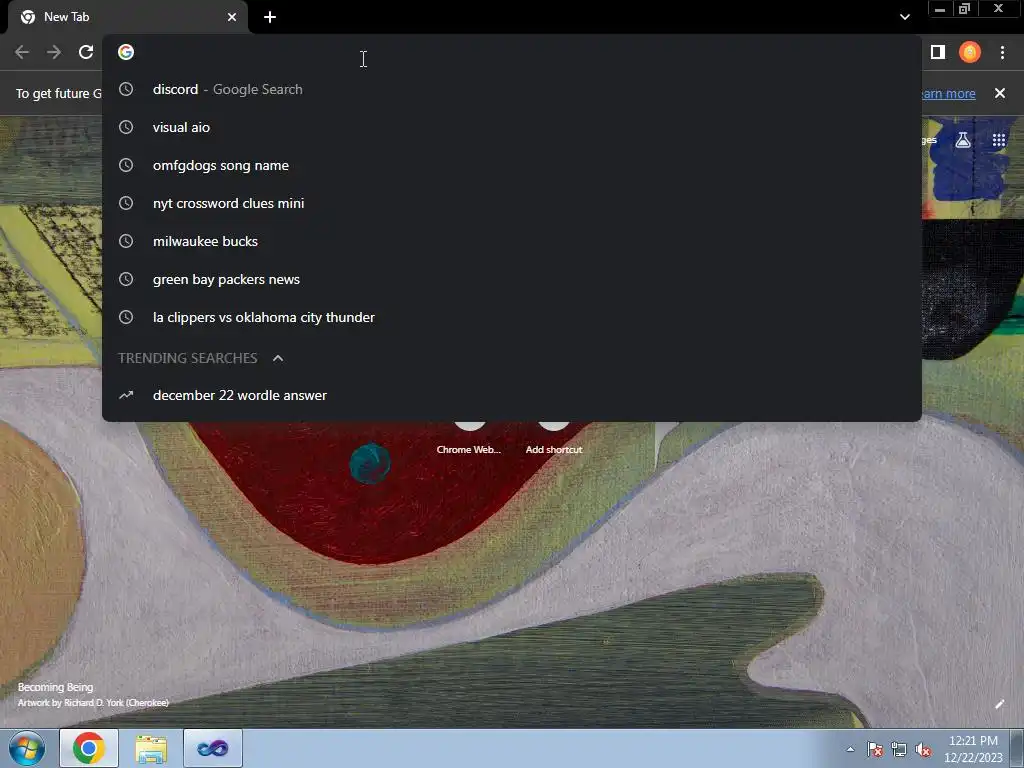Image resolution: width=1024 pixels, height=768 pixels.
Task: Open the orange profile avatar
Action: pyautogui.click(x=970, y=52)
